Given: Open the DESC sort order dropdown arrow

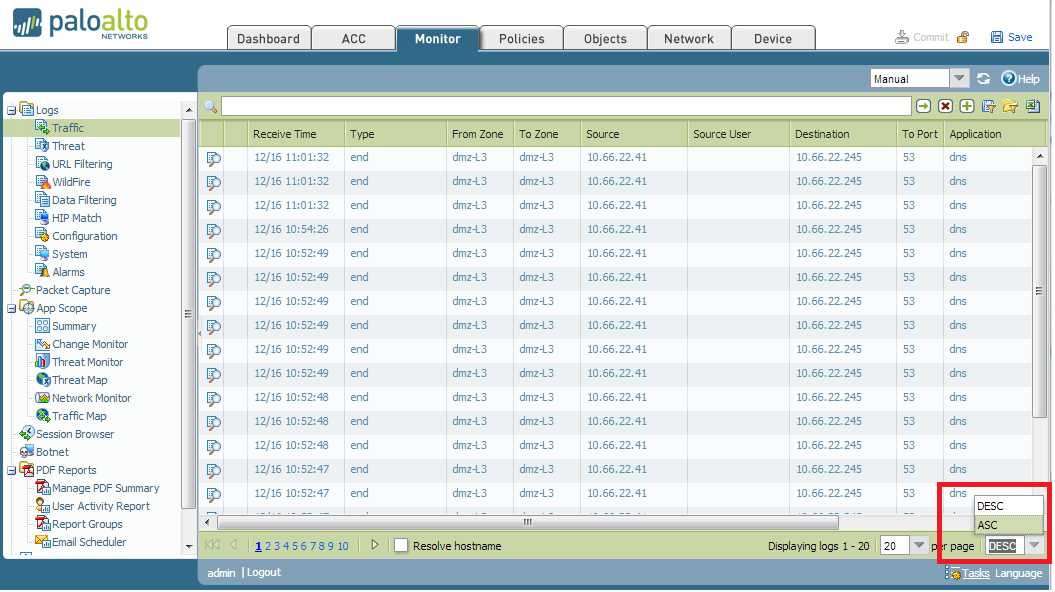Looking at the screenshot, I should pyautogui.click(x=1035, y=546).
